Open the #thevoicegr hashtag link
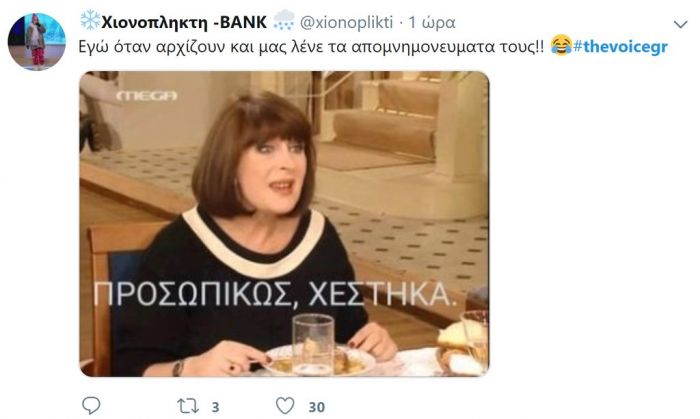 (x=621, y=46)
